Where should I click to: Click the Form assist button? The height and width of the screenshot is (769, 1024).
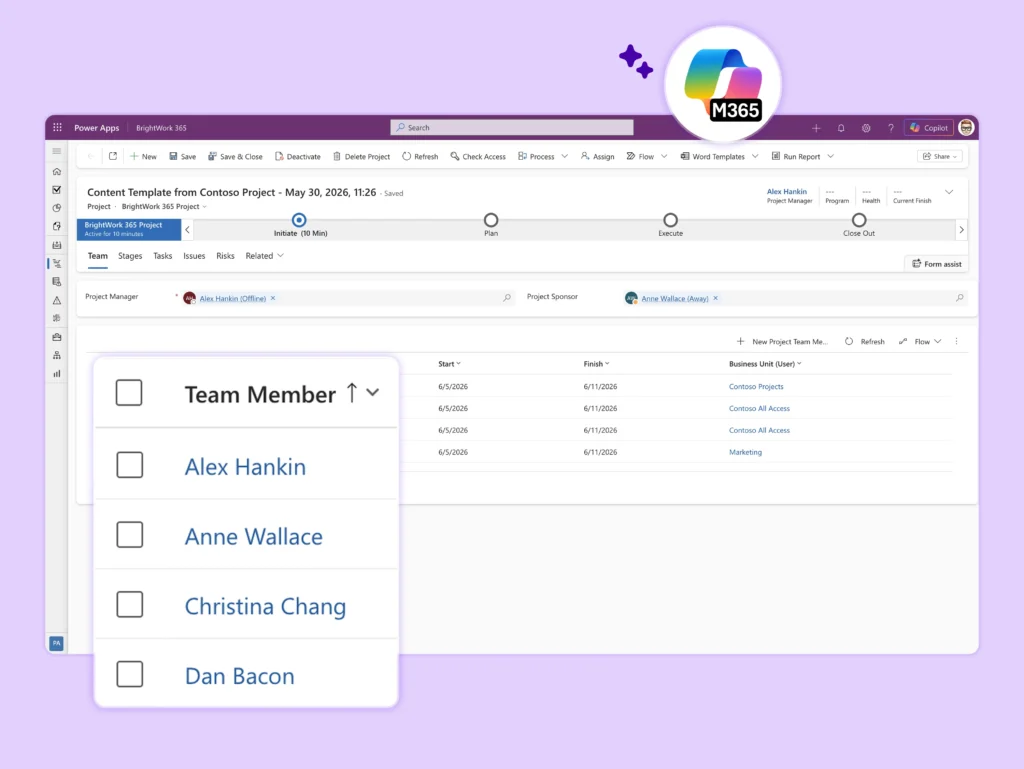(936, 264)
